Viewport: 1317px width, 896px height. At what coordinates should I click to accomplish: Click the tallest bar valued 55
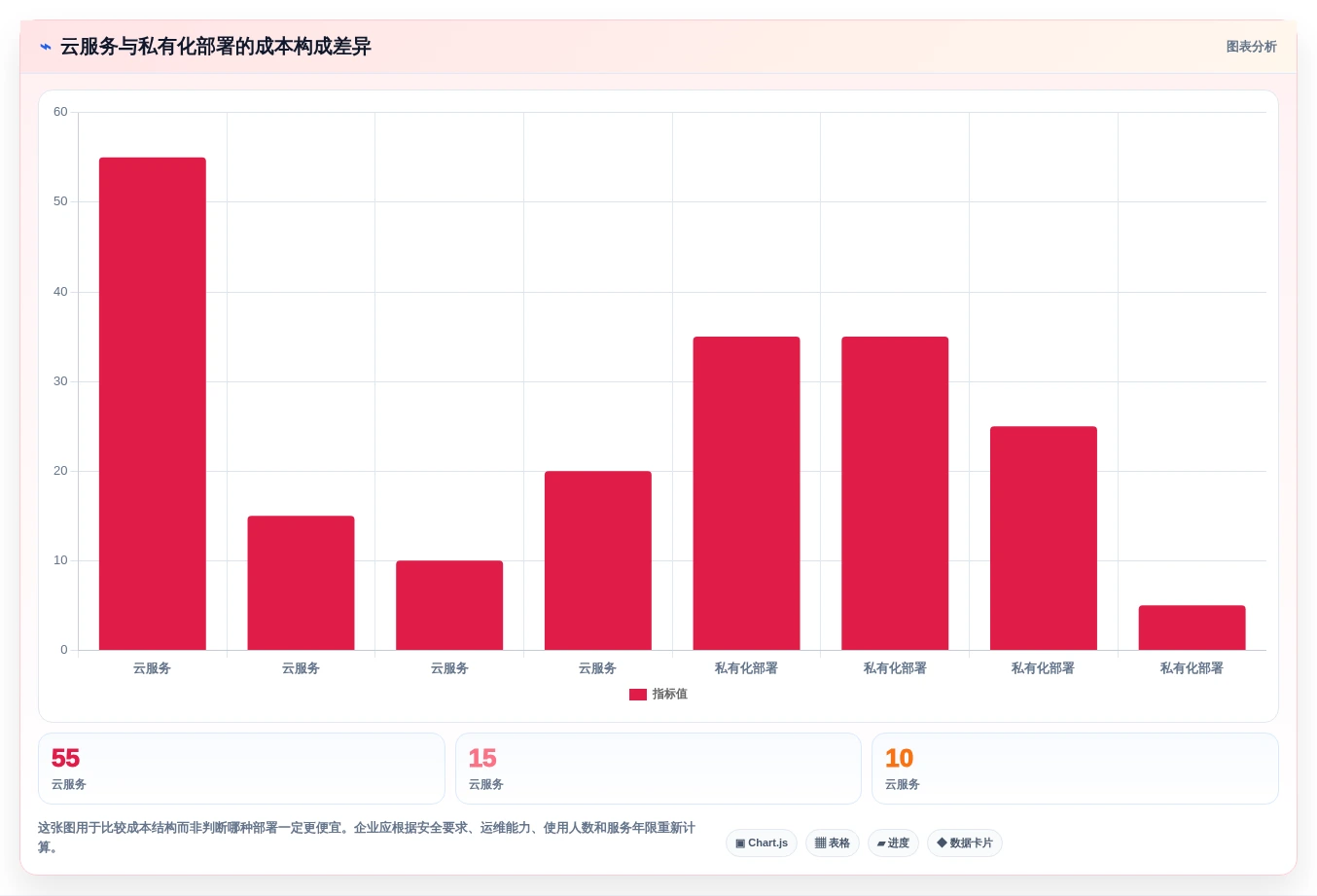[x=153, y=404]
